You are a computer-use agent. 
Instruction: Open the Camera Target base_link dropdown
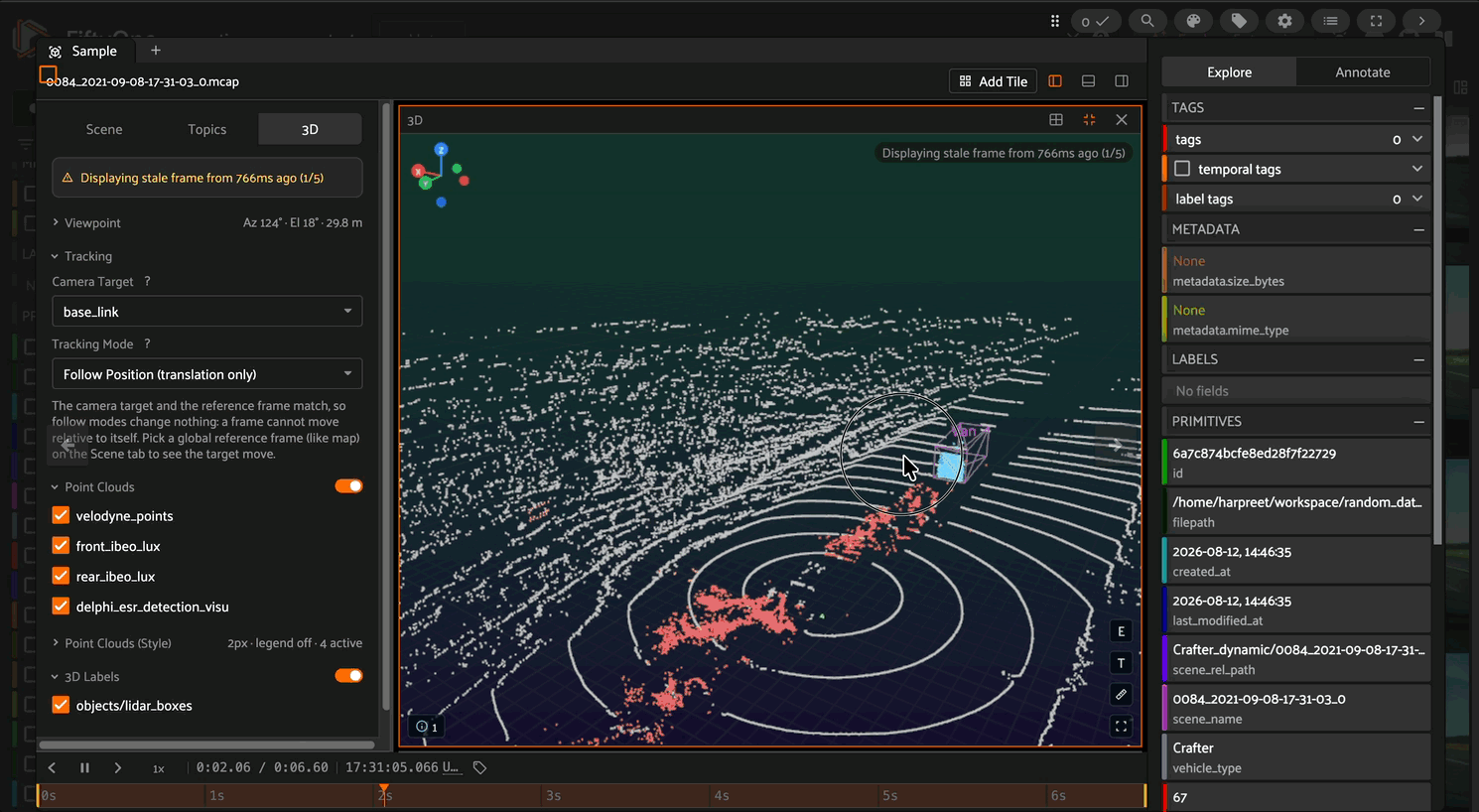click(206, 312)
